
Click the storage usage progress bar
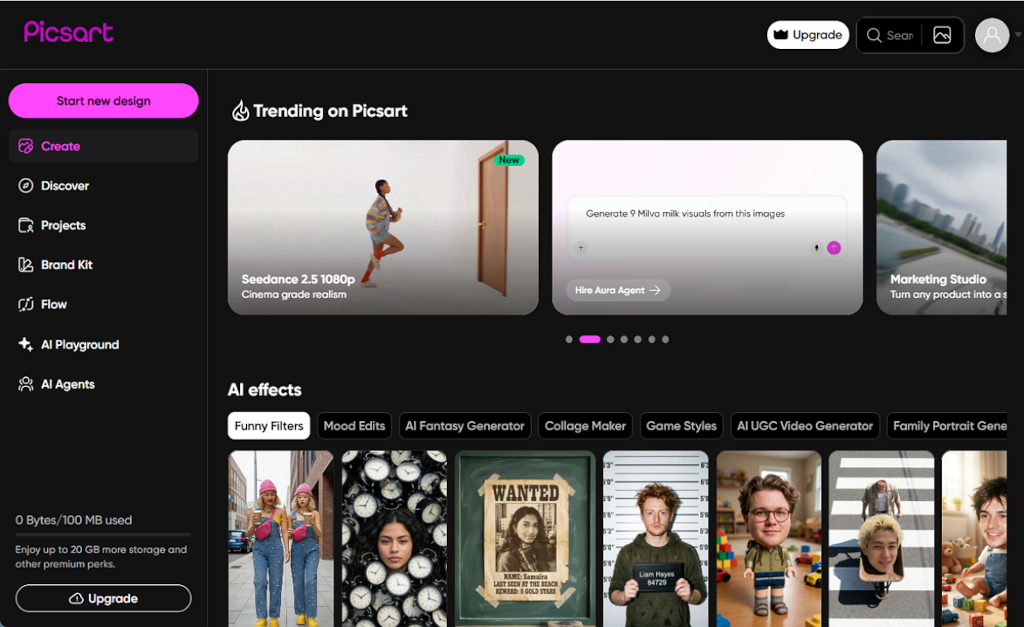[x=103, y=534]
